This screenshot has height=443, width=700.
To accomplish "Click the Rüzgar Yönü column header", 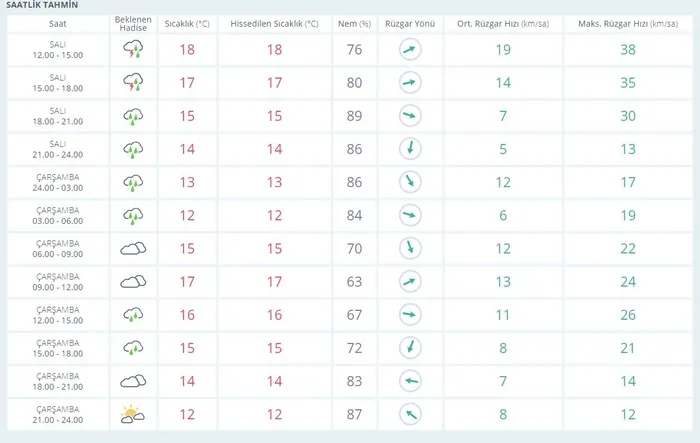I will pyautogui.click(x=409, y=22).
